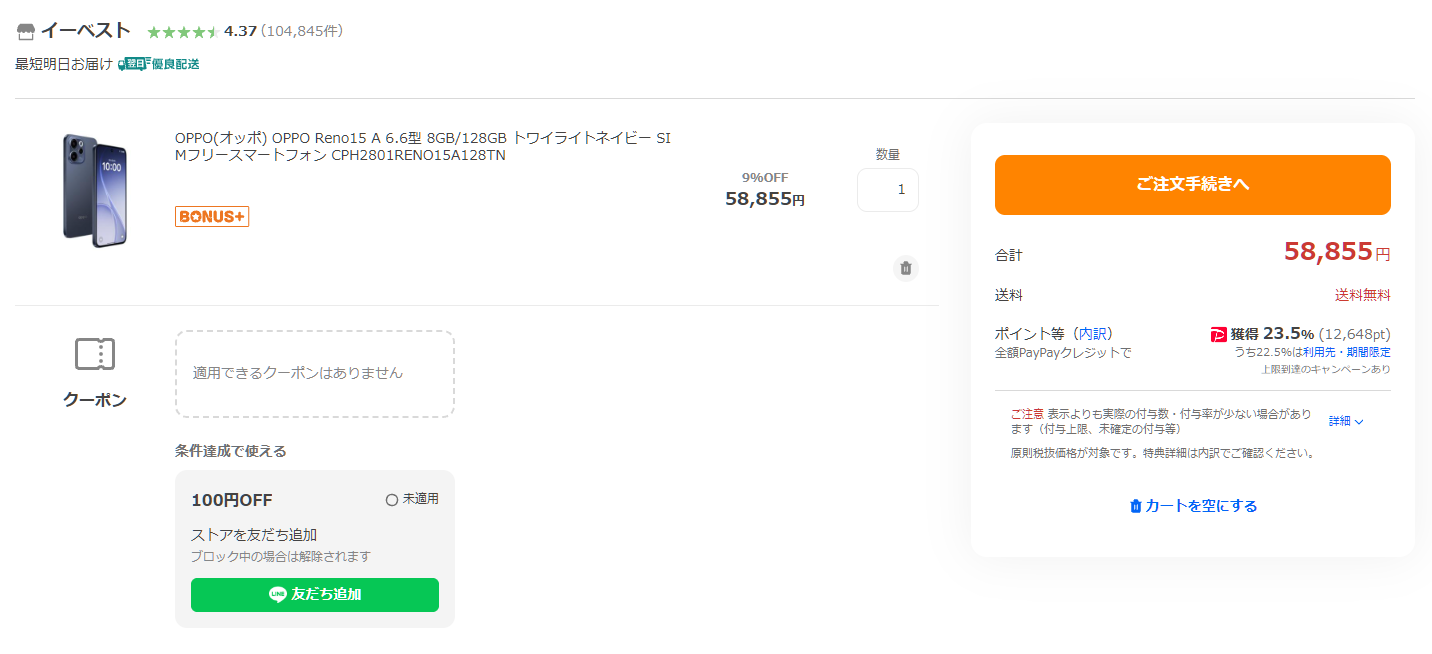Viewport: 1432px width, 654px height.
Task: Click the 9%OFF discount label
Action: pyautogui.click(x=765, y=177)
